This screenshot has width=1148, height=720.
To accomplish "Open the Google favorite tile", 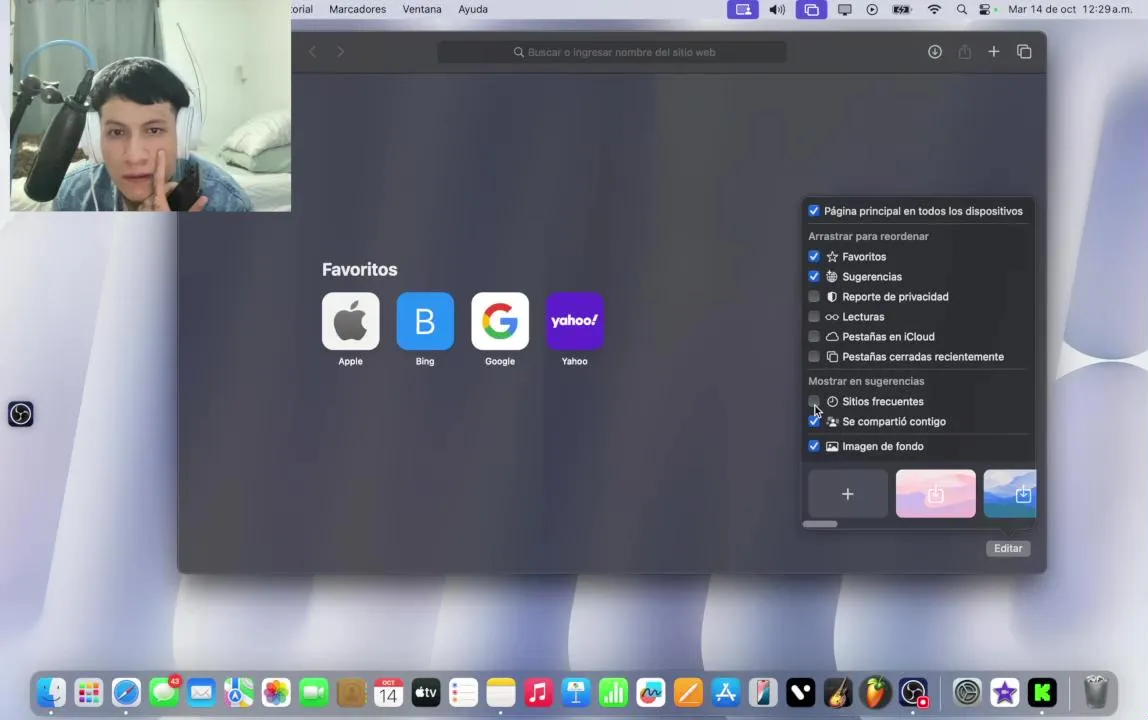I will [x=500, y=321].
